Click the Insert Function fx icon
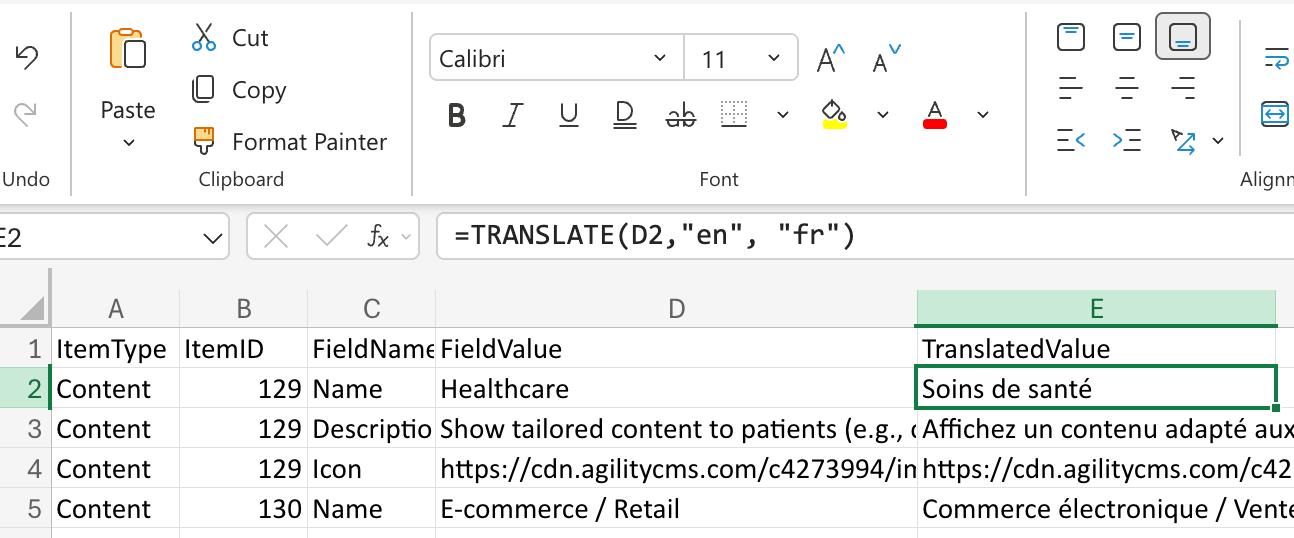This screenshot has width=1294, height=538. 379,237
